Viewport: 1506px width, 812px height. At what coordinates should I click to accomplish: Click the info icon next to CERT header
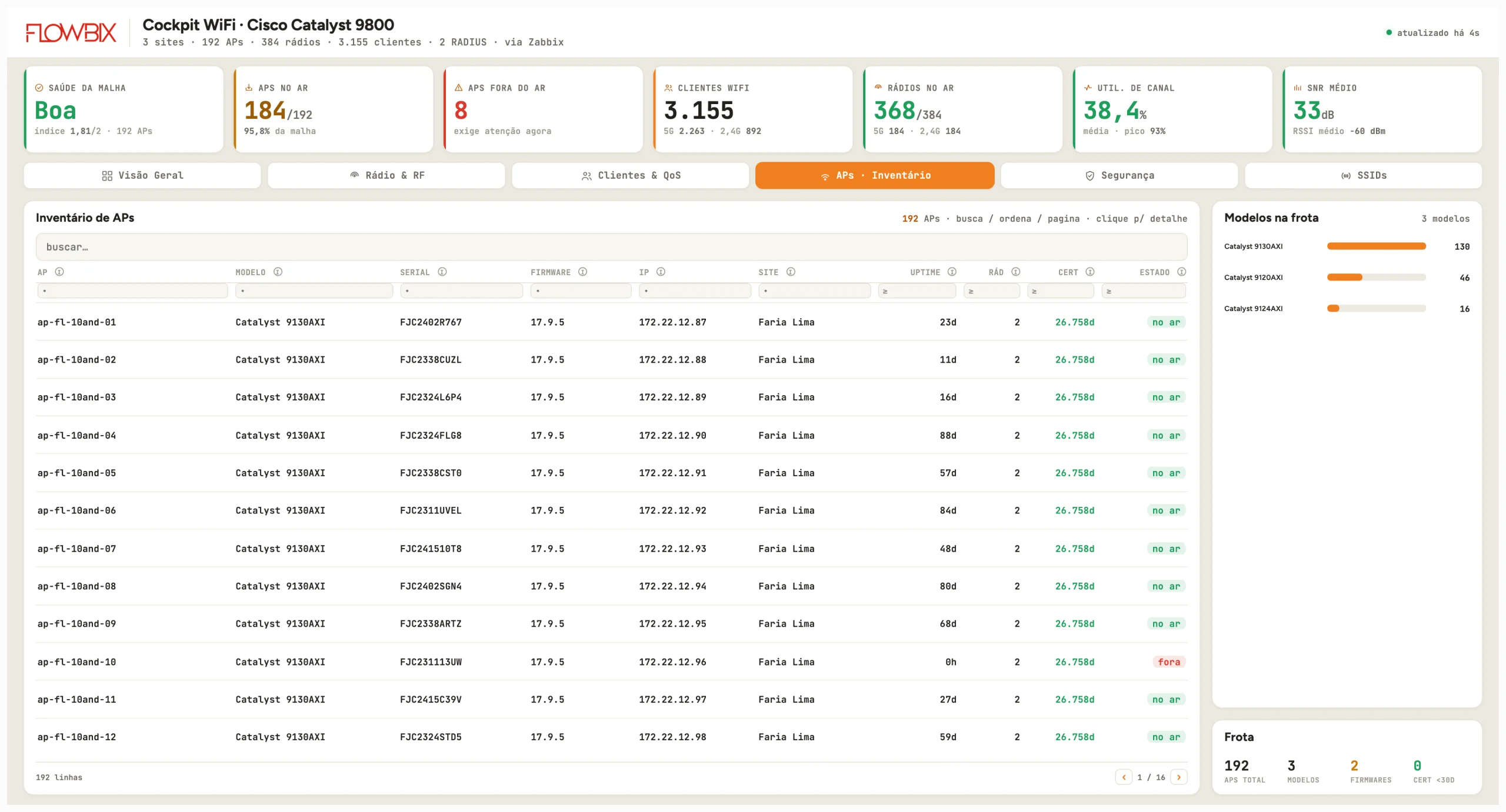[x=1090, y=272]
